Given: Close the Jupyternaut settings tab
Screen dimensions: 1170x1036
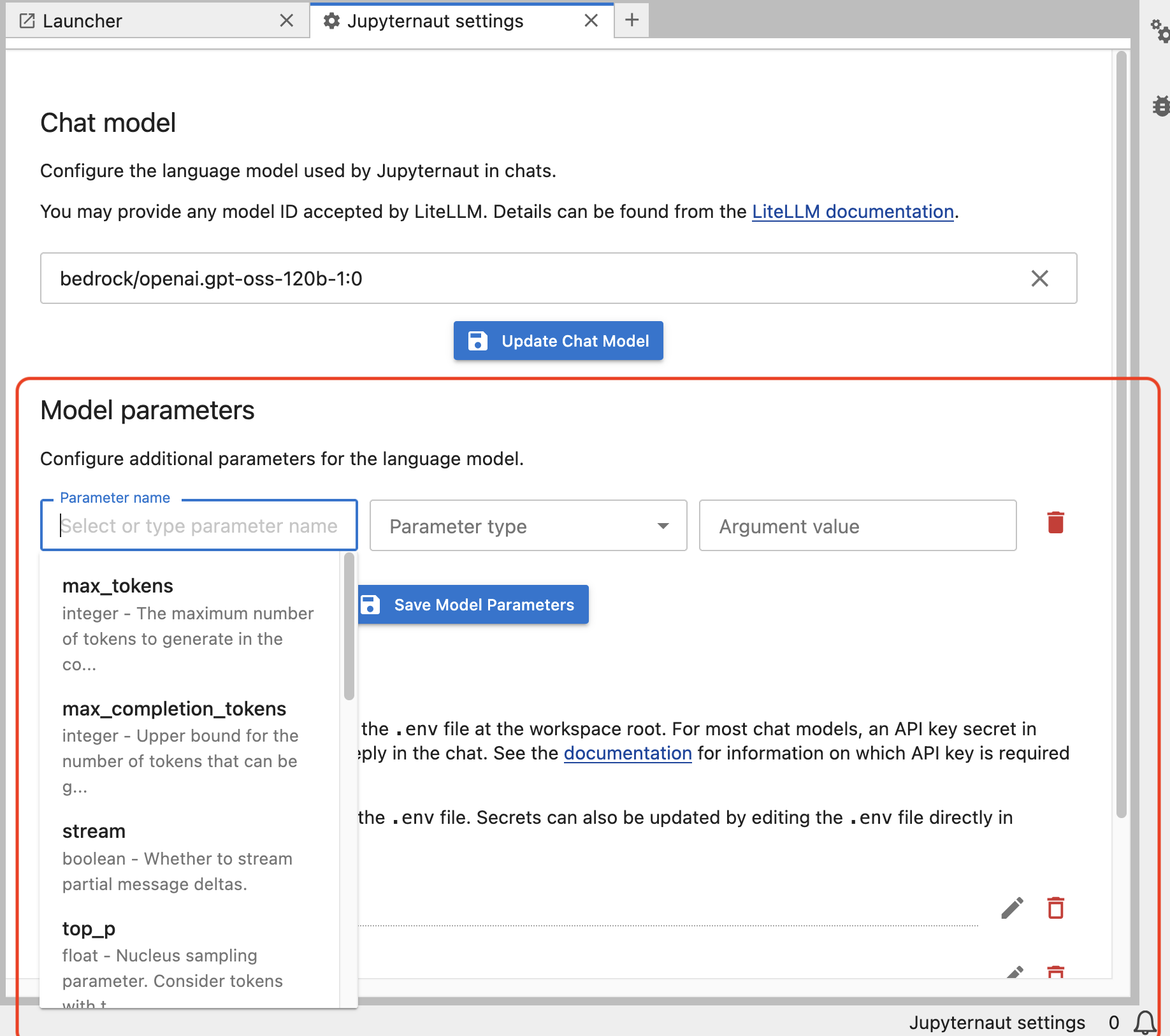Looking at the screenshot, I should 591,21.
